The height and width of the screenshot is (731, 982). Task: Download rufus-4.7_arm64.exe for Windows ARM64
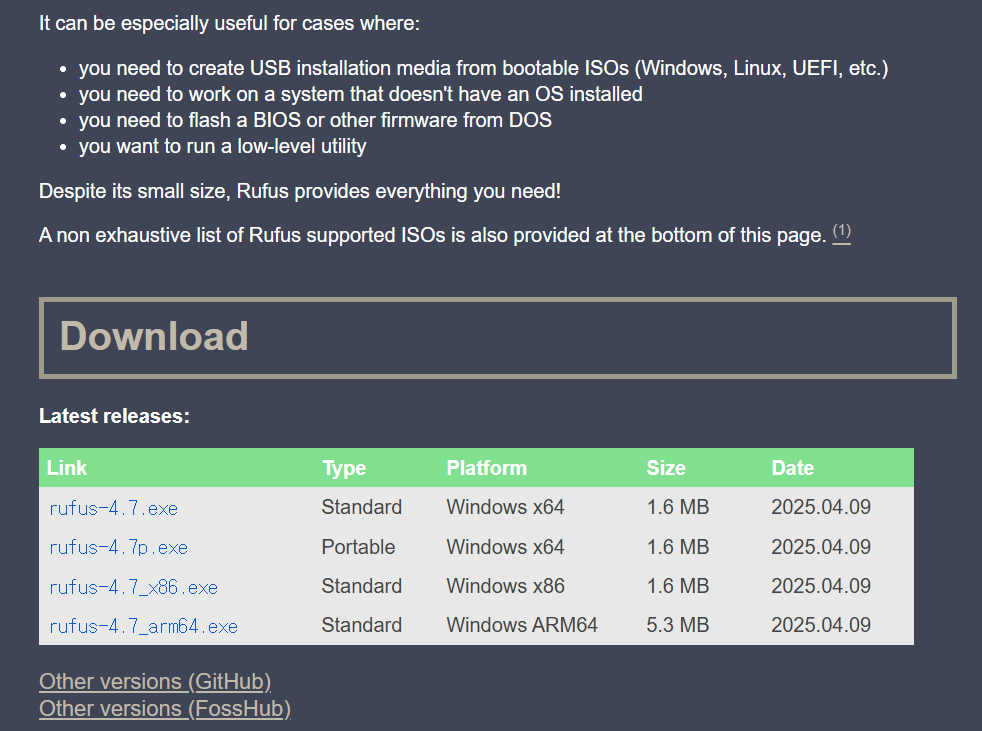coord(143,626)
